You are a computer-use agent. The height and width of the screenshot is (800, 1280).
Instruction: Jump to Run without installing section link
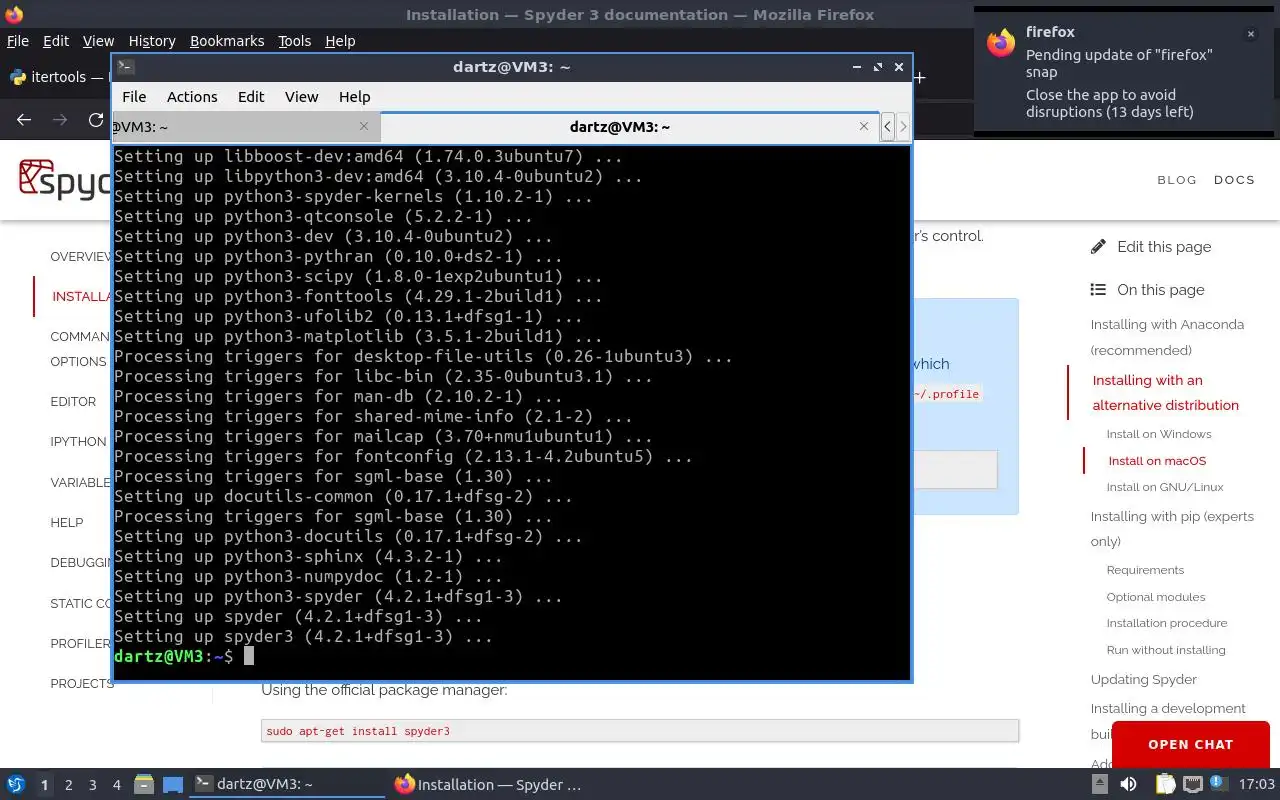click(x=1166, y=650)
